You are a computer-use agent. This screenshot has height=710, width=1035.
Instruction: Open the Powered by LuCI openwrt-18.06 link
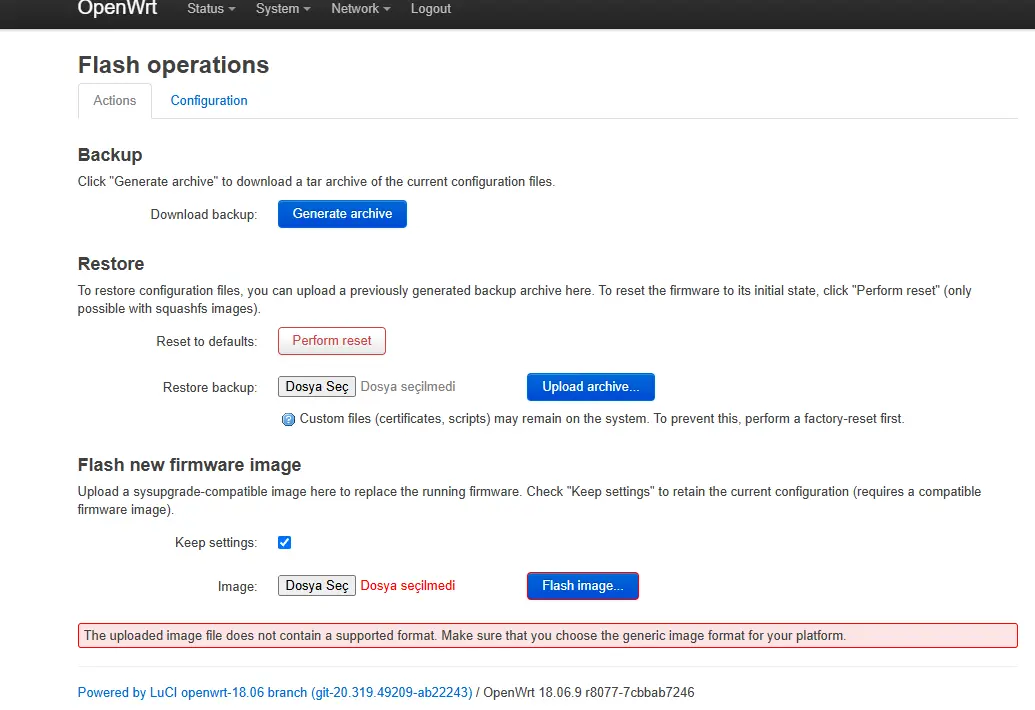[x=275, y=692]
